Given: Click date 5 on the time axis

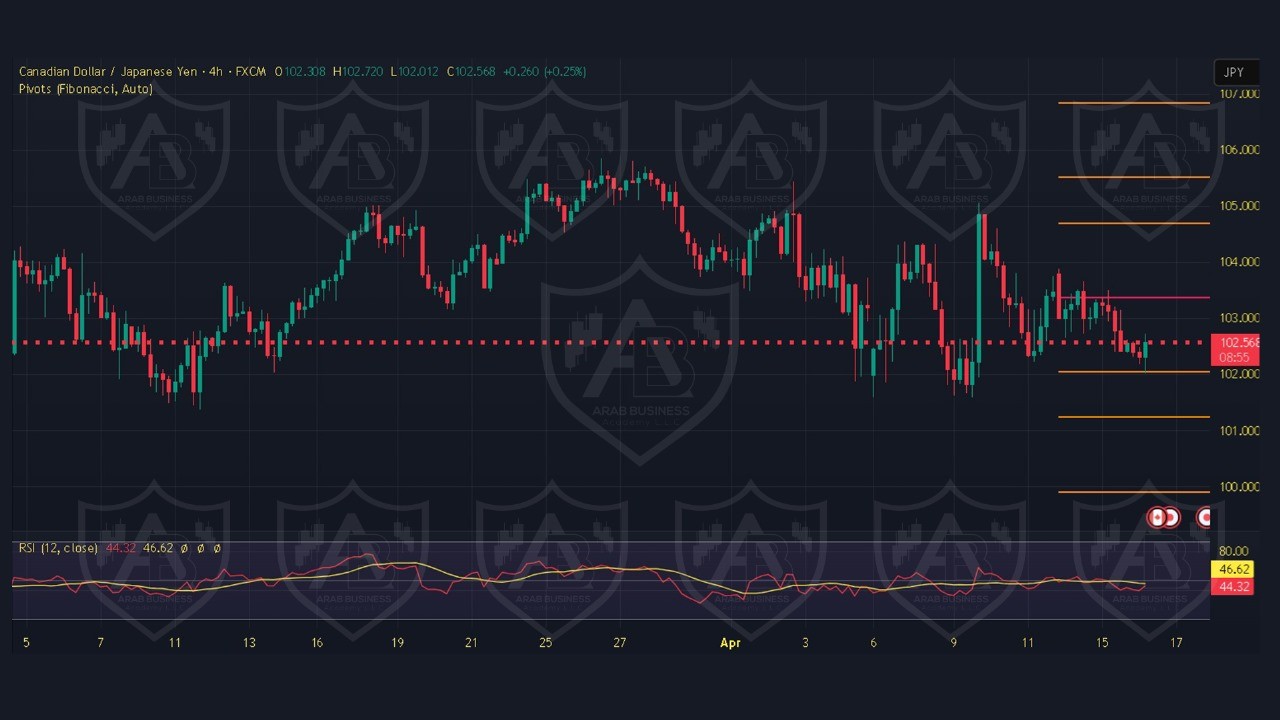Looking at the screenshot, I should (x=26, y=643).
